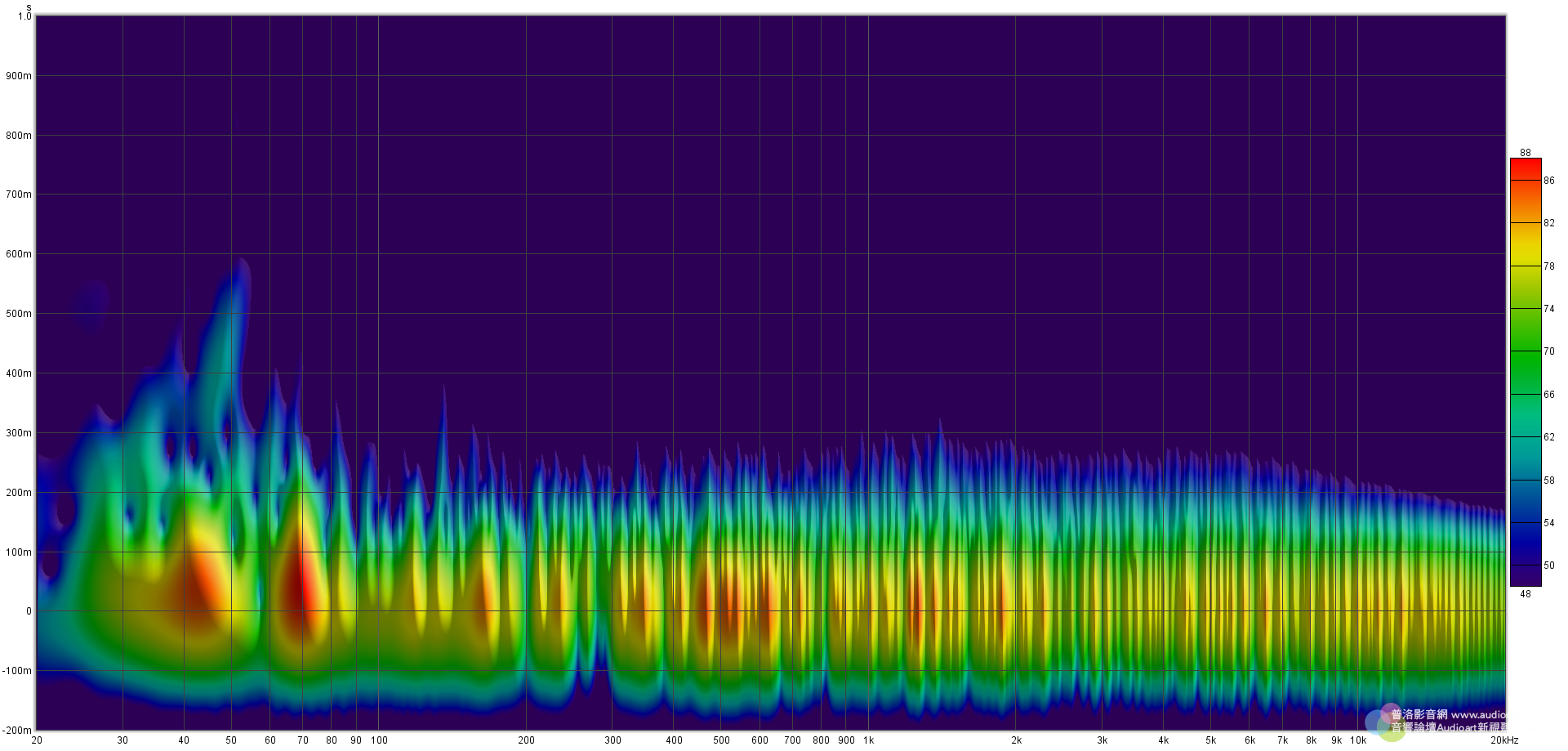The width and height of the screenshot is (1568, 751).
Task: Click the 8k frequency axis label
Action: pos(1311,740)
